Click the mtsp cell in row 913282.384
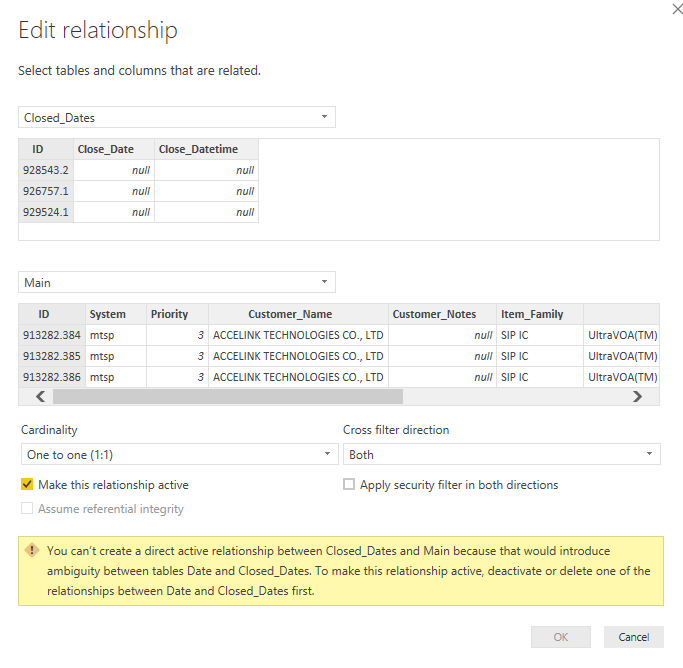This screenshot has width=683, height=668. point(116,335)
